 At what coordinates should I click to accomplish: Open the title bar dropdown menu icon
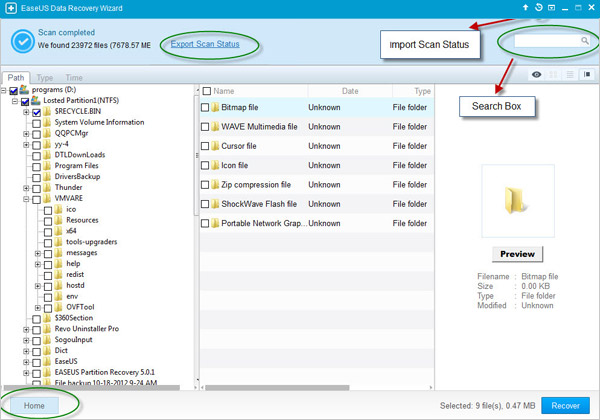point(553,8)
